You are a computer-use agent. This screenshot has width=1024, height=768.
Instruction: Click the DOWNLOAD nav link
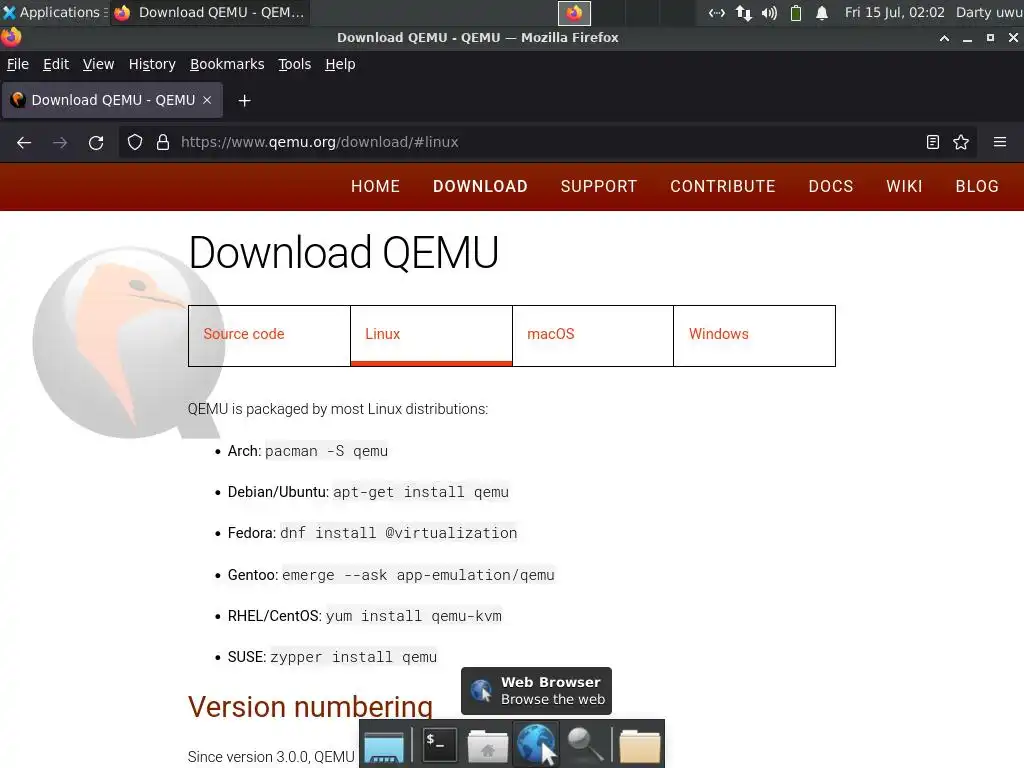click(480, 186)
